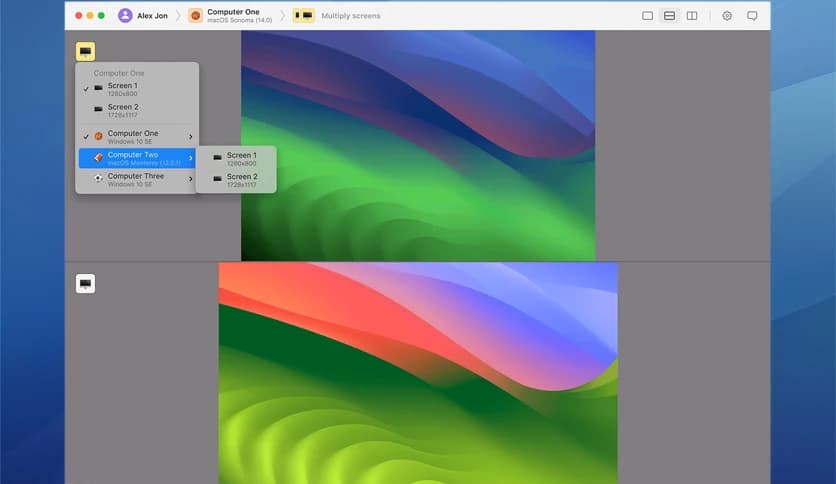Click the Alex Jon profile avatar
This screenshot has width=836, height=484.
click(125, 15)
